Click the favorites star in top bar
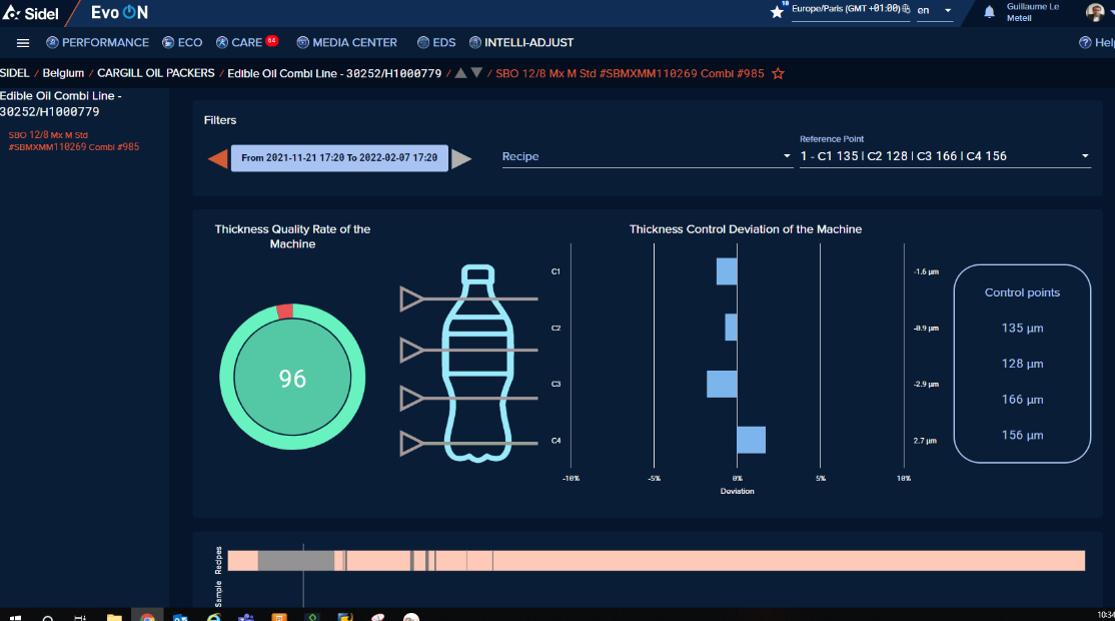 coord(777,12)
